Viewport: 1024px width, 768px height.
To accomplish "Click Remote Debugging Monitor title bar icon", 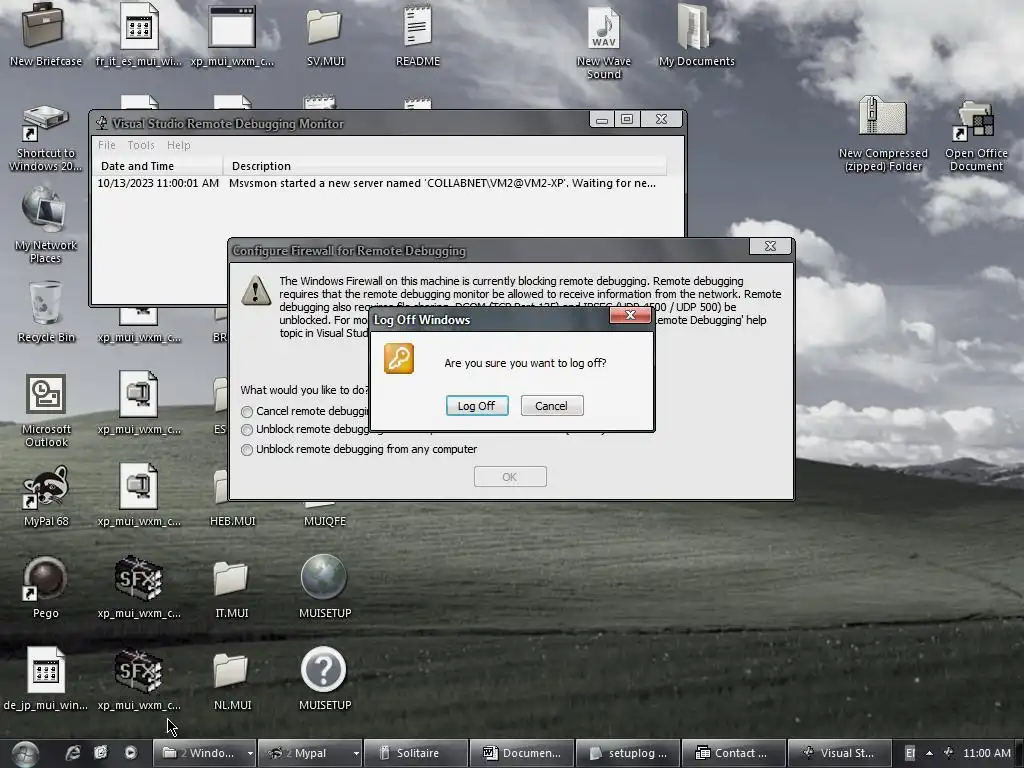I will 102,123.
